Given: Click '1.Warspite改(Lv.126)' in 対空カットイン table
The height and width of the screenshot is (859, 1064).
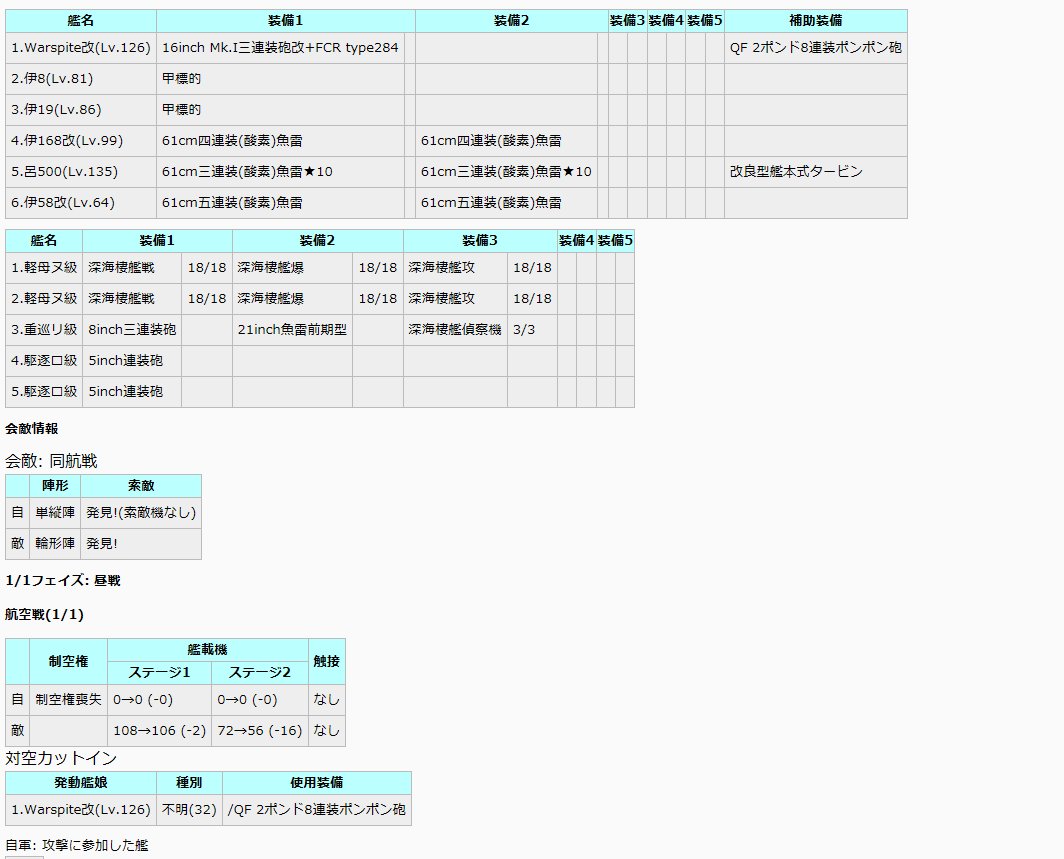Looking at the screenshot, I should coord(81,810).
